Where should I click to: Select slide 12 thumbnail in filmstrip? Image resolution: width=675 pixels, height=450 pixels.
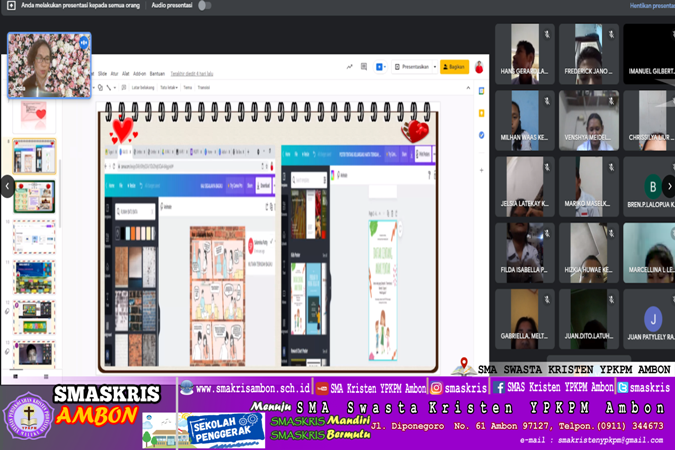34,317
